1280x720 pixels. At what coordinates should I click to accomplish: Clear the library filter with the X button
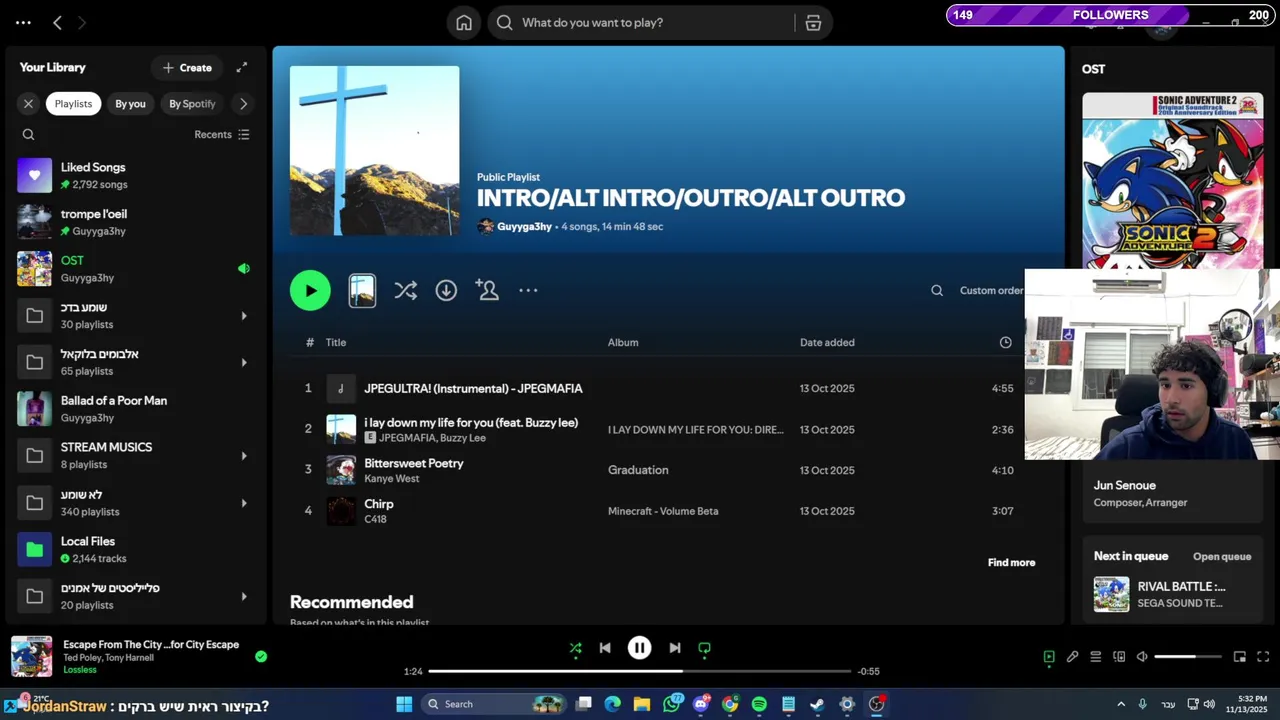pos(28,104)
